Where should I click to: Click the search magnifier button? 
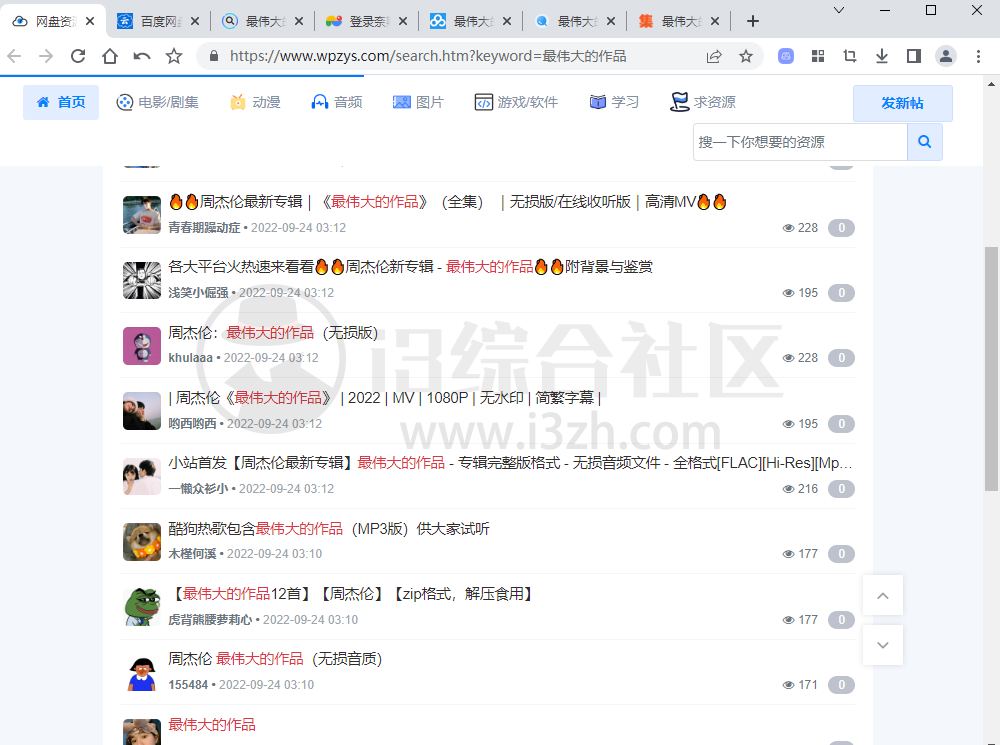click(x=924, y=142)
